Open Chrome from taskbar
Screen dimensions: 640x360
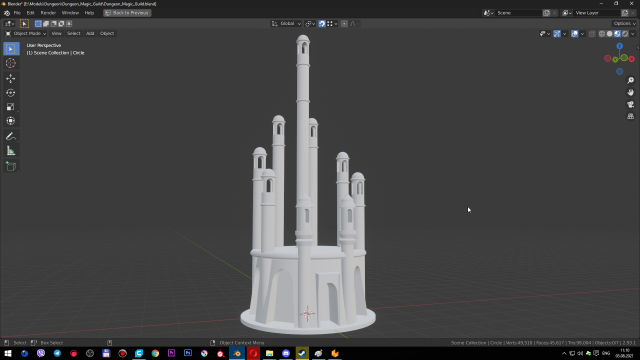coord(155,353)
